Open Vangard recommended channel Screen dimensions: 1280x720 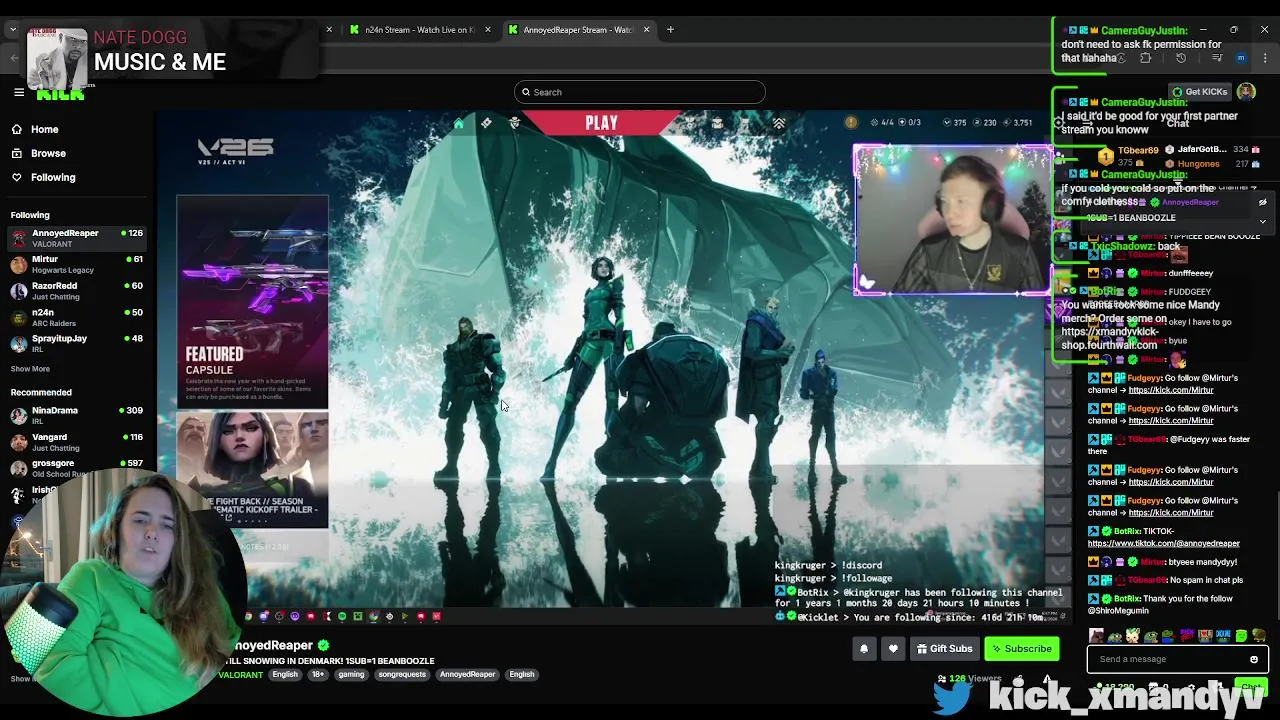(x=76, y=442)
